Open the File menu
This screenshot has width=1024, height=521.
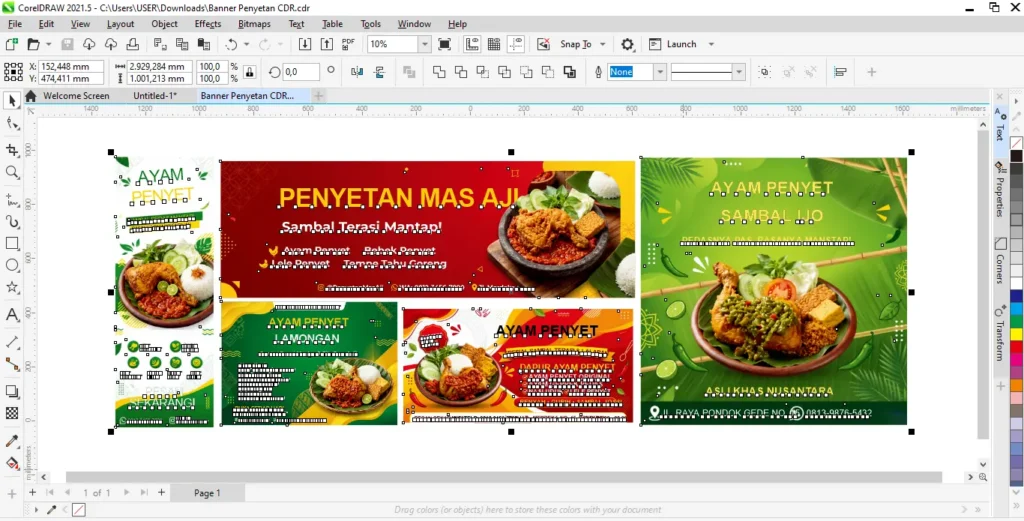(x=14, y=24)
